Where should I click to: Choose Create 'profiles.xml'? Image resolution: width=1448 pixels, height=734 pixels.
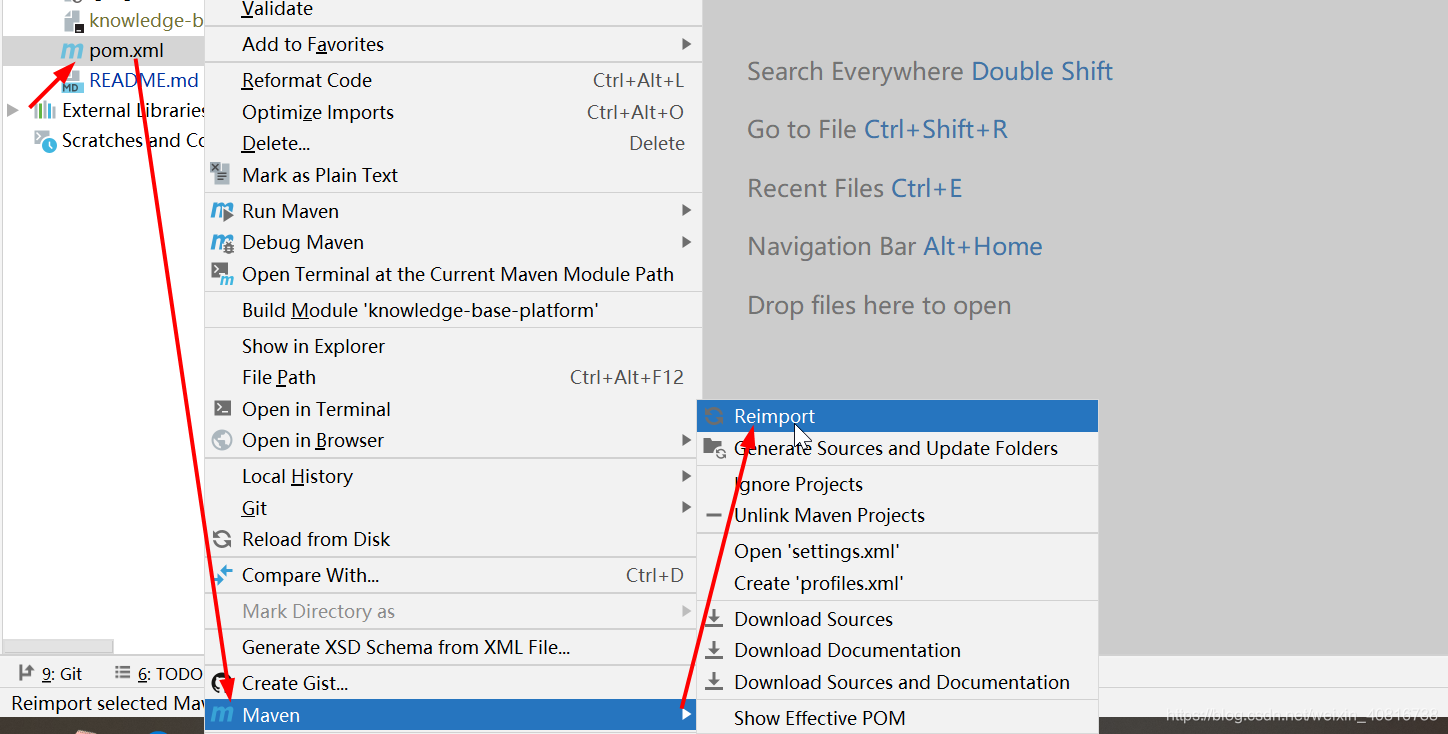(897, 583)
